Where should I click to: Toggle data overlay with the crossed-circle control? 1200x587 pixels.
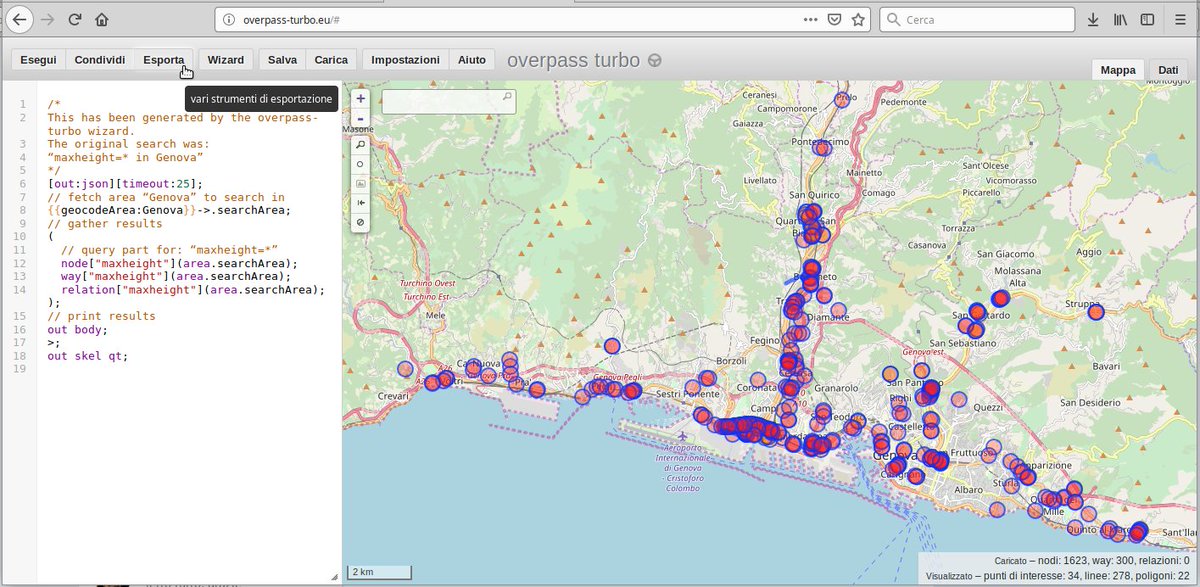(360, 221)
